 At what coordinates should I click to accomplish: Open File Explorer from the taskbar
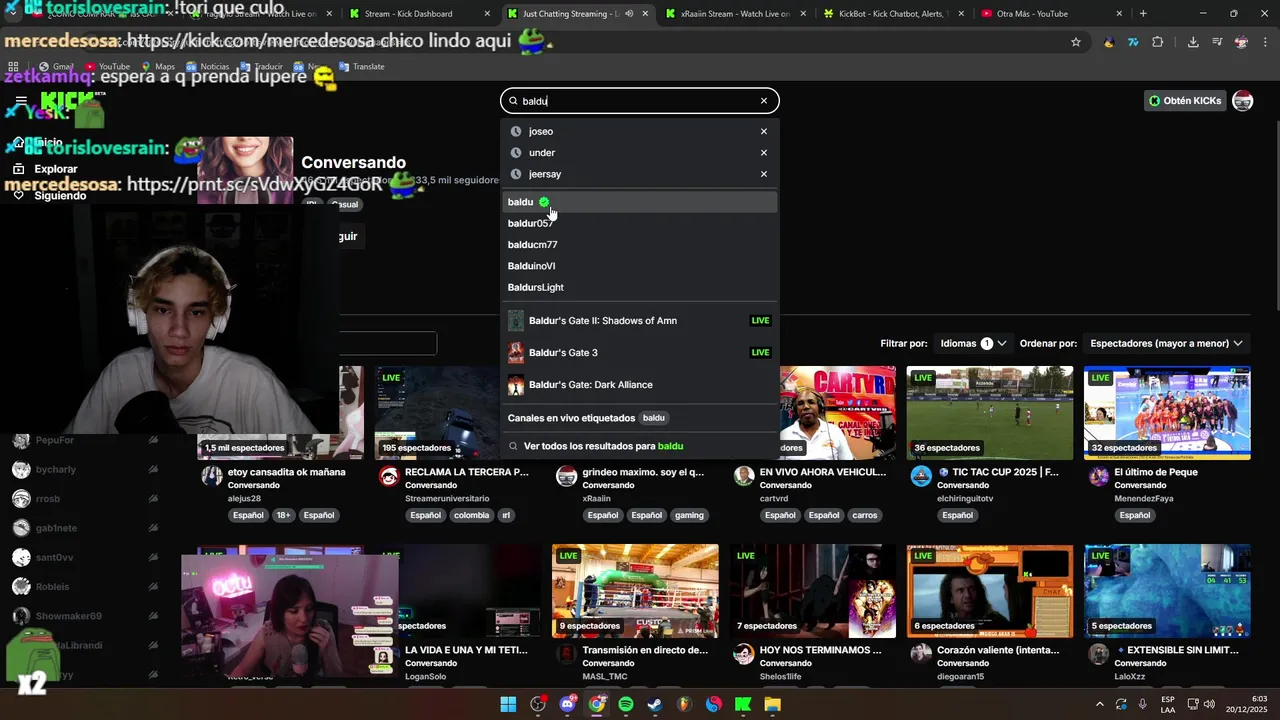click(772, 704)
